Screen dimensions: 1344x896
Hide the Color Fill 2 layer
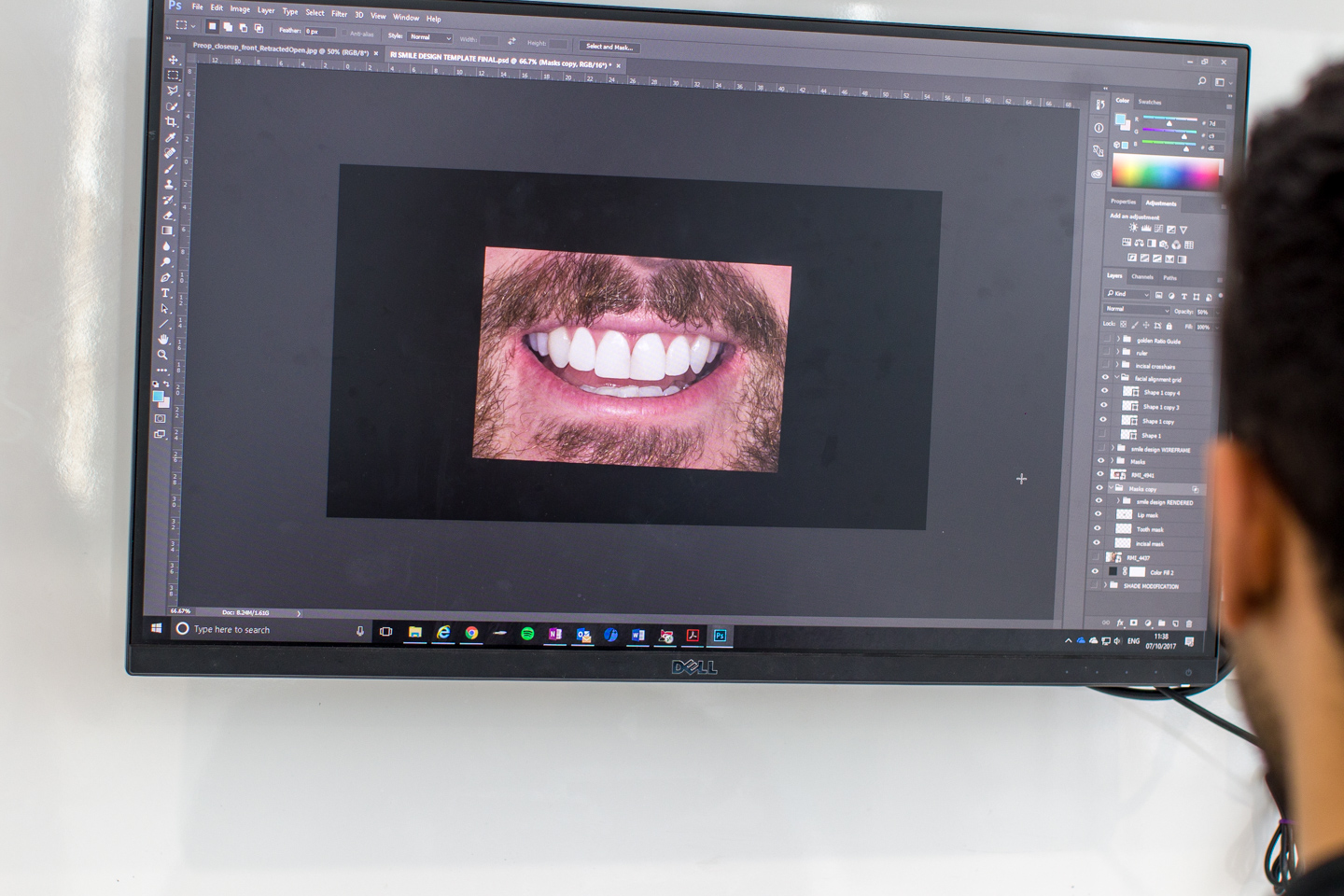[1095, 572]
